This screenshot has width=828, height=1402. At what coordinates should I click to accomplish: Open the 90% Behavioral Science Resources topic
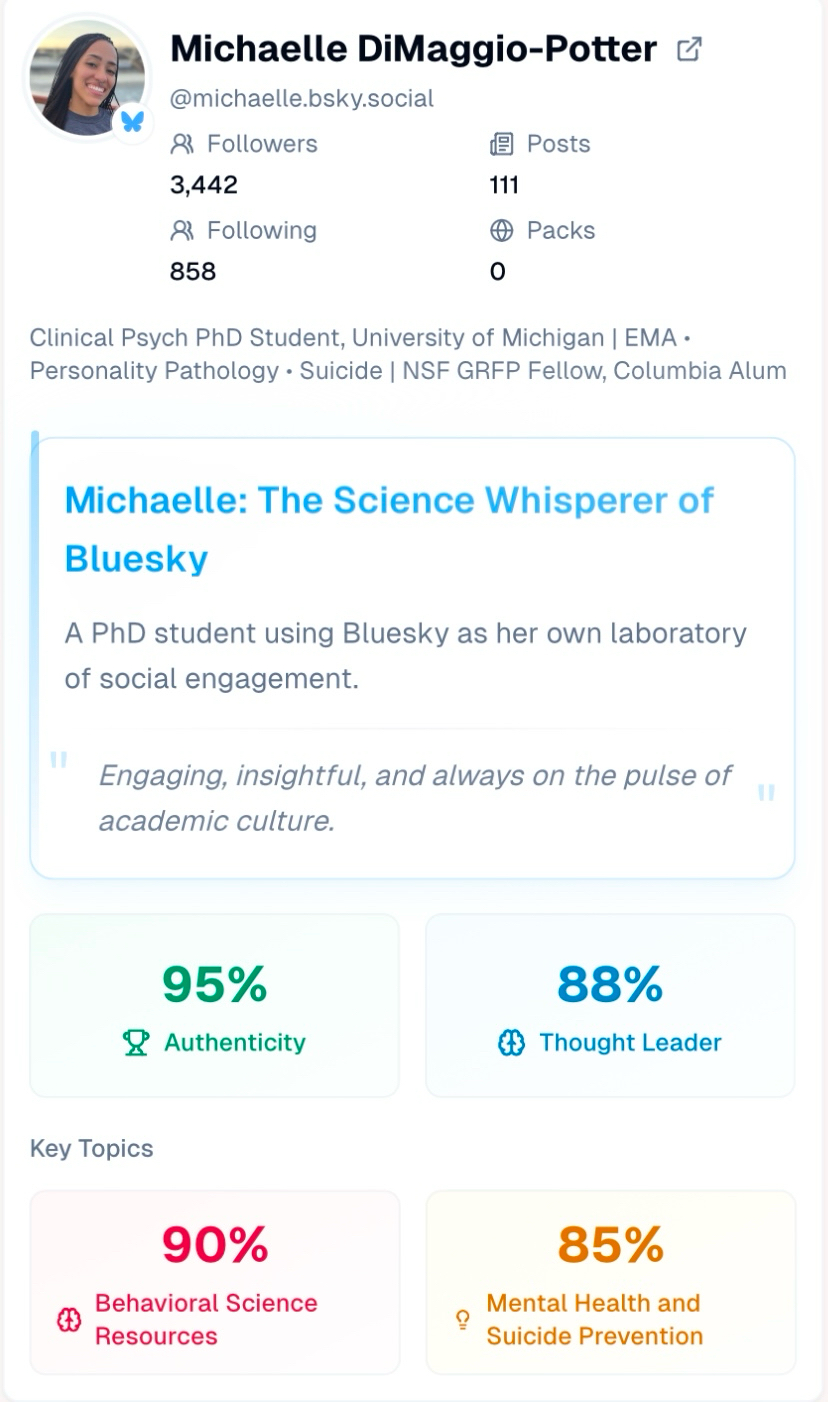point(214,1281)
